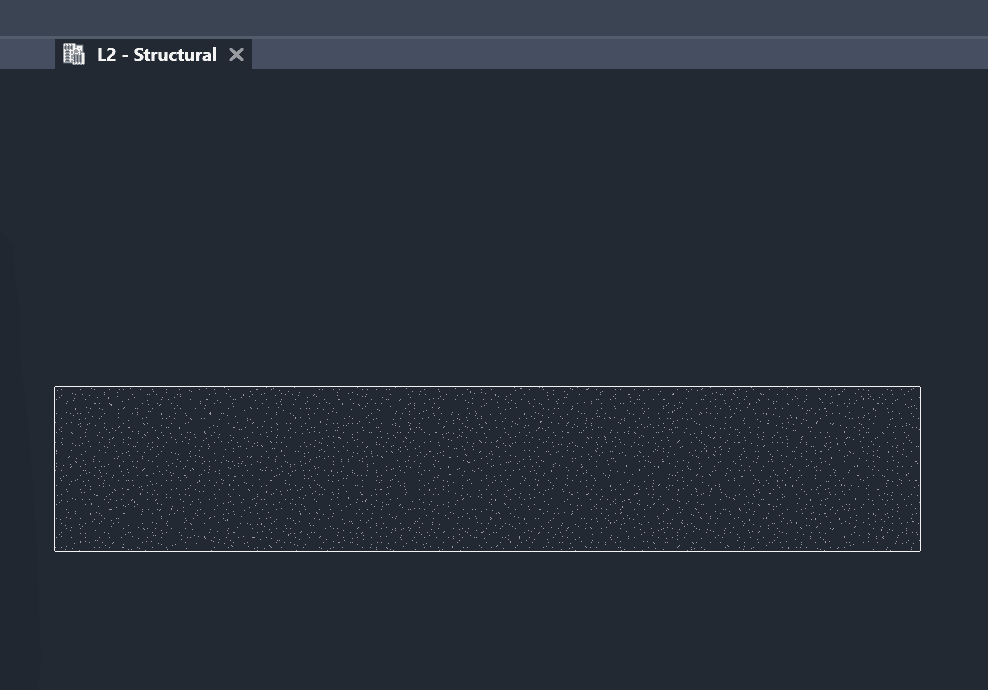Click empty tab strip left of the tab
The image size is (988, 690).
click(x=27, y=54)
